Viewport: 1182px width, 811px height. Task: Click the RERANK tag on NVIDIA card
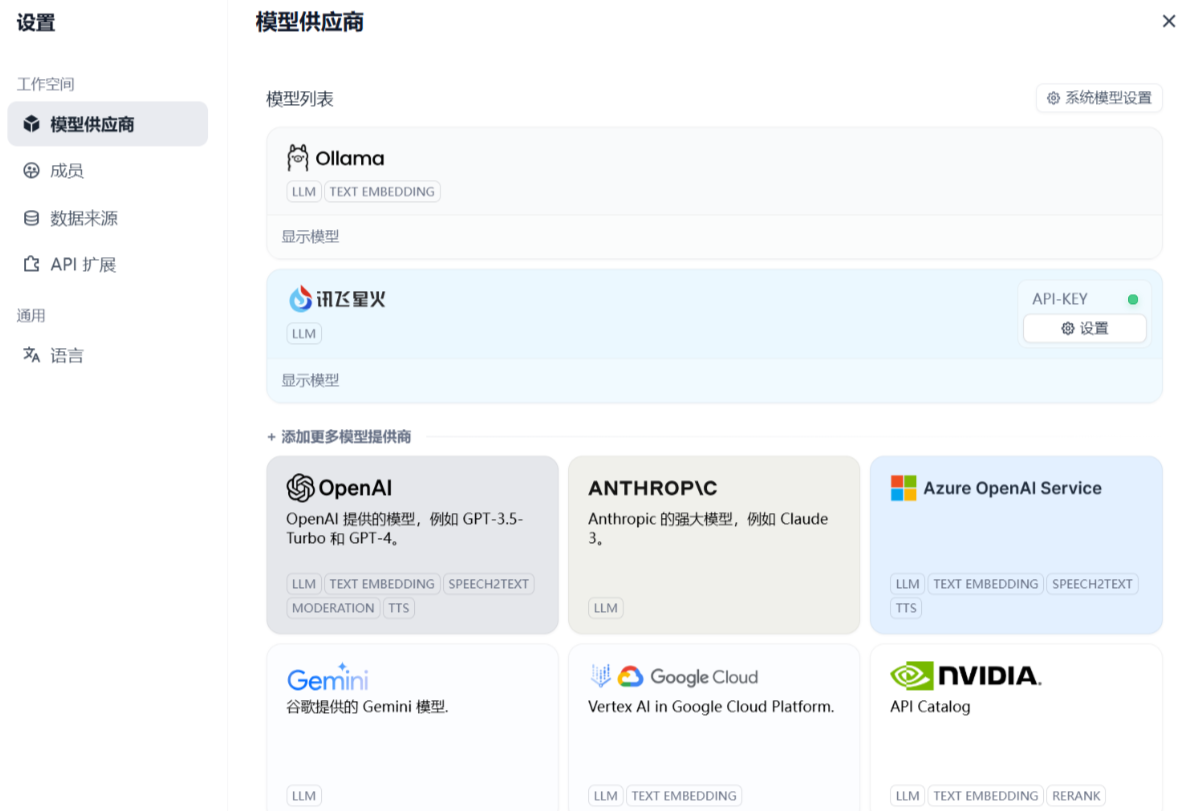point(1076,795)
